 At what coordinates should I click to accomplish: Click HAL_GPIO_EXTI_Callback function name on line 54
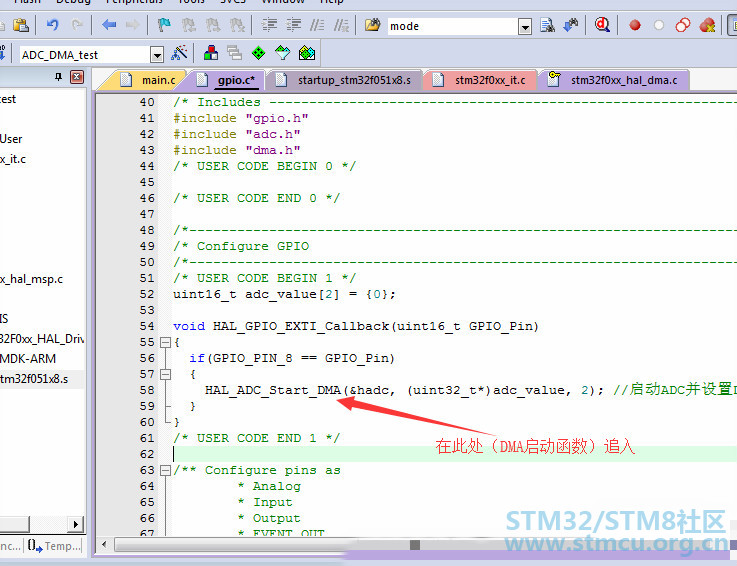[301, 326]
